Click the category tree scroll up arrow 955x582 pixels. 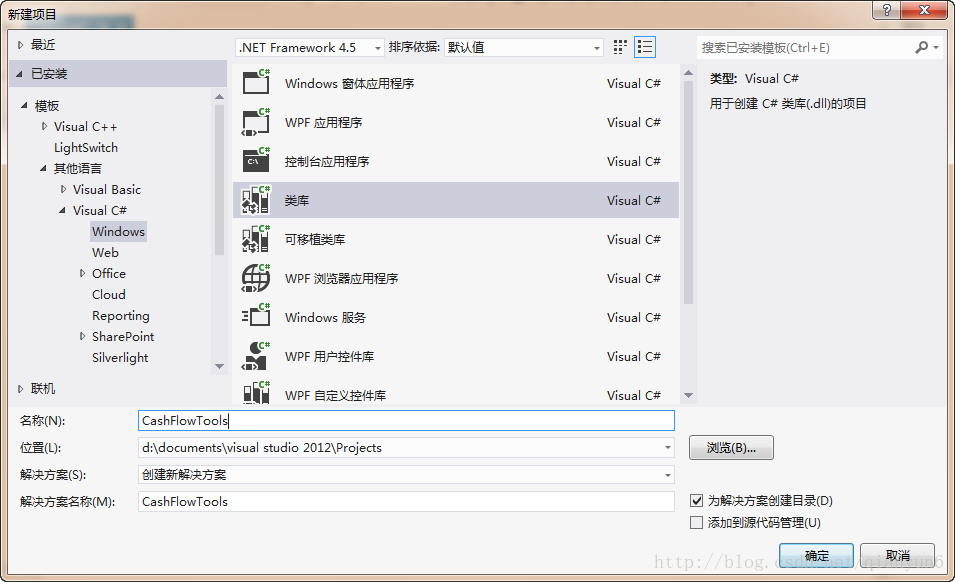pos(219,97)
